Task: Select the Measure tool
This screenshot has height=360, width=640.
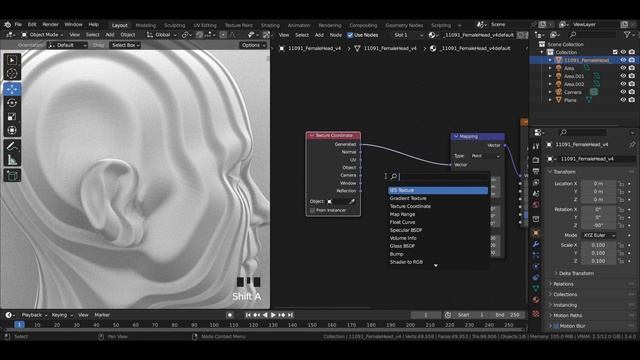Action: coord(12,160)
